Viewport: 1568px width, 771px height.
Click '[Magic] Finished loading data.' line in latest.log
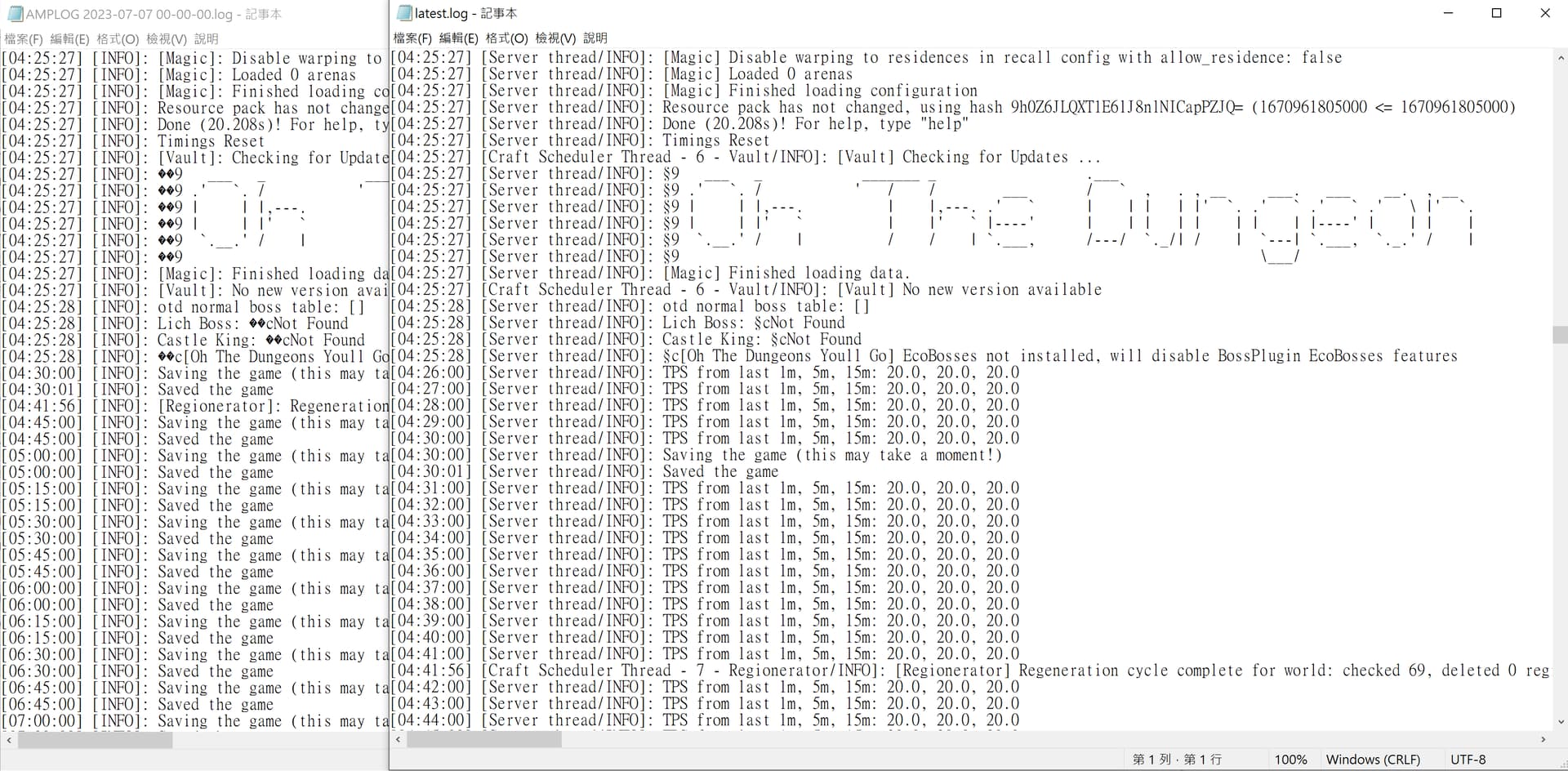point(649,273)
